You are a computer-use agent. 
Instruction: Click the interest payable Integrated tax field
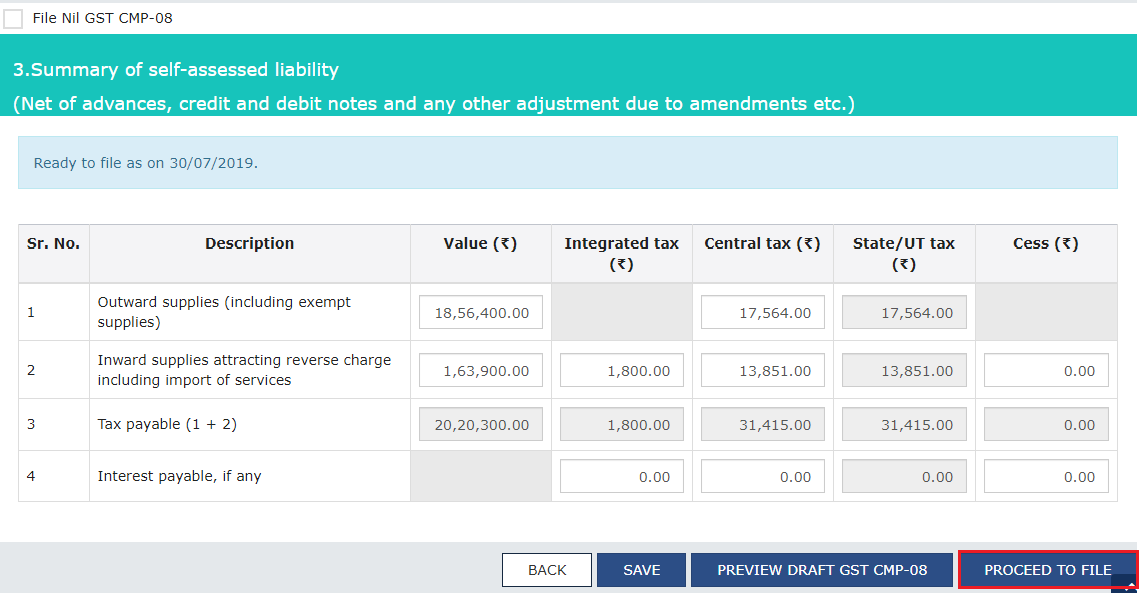tap(621, 475)
